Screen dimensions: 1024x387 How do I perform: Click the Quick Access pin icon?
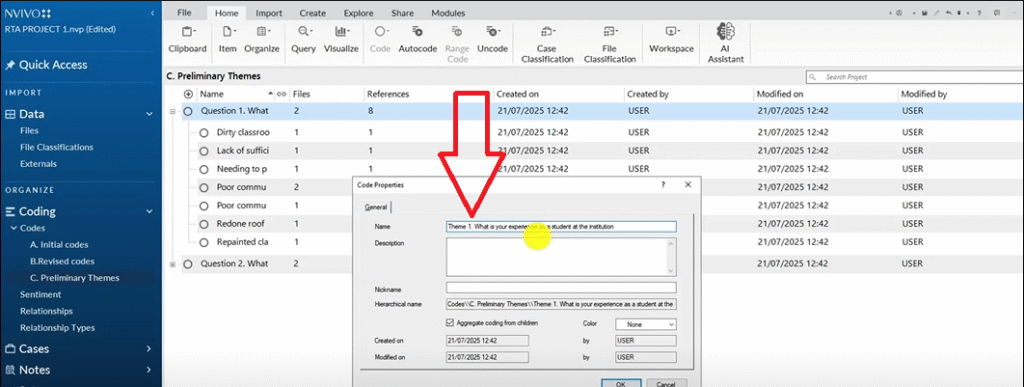(x=10, y=65)
